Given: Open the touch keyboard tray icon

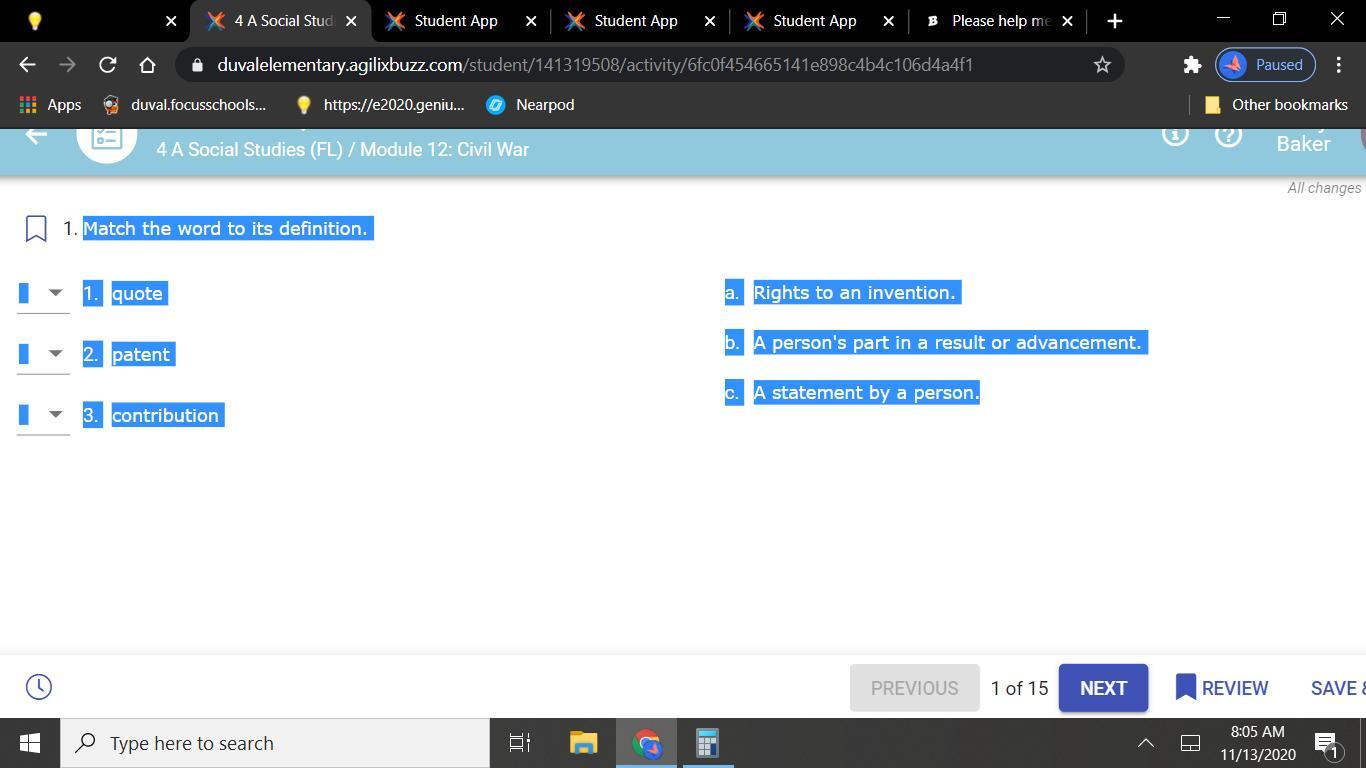Looking at the screenshot, I should pyautogui.click(x=1190, y=743).
